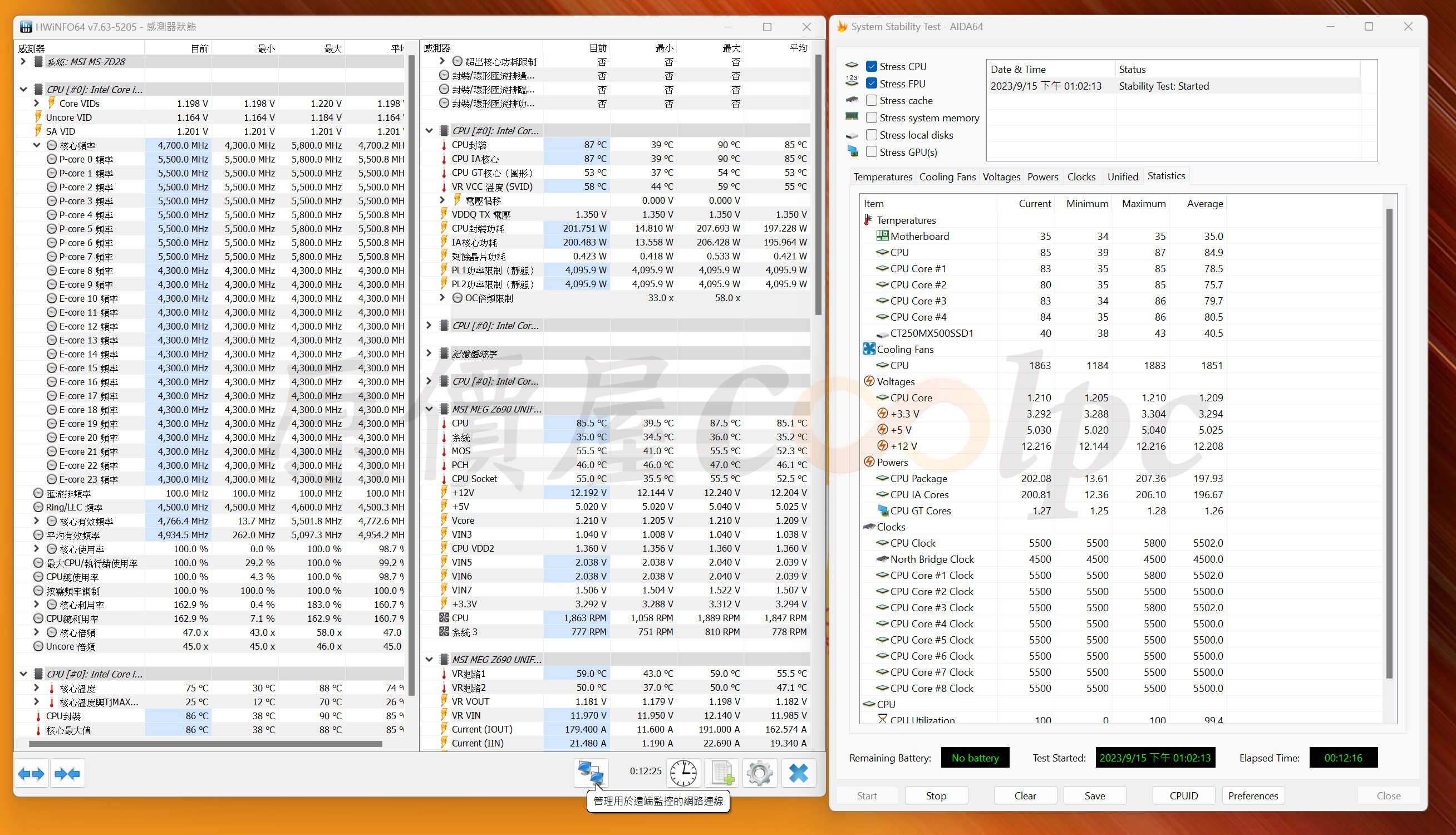This screenshot has width=1456, height=835.
Task: Expand Core VIDs row in HWiNFO
Action: (37, 103)
